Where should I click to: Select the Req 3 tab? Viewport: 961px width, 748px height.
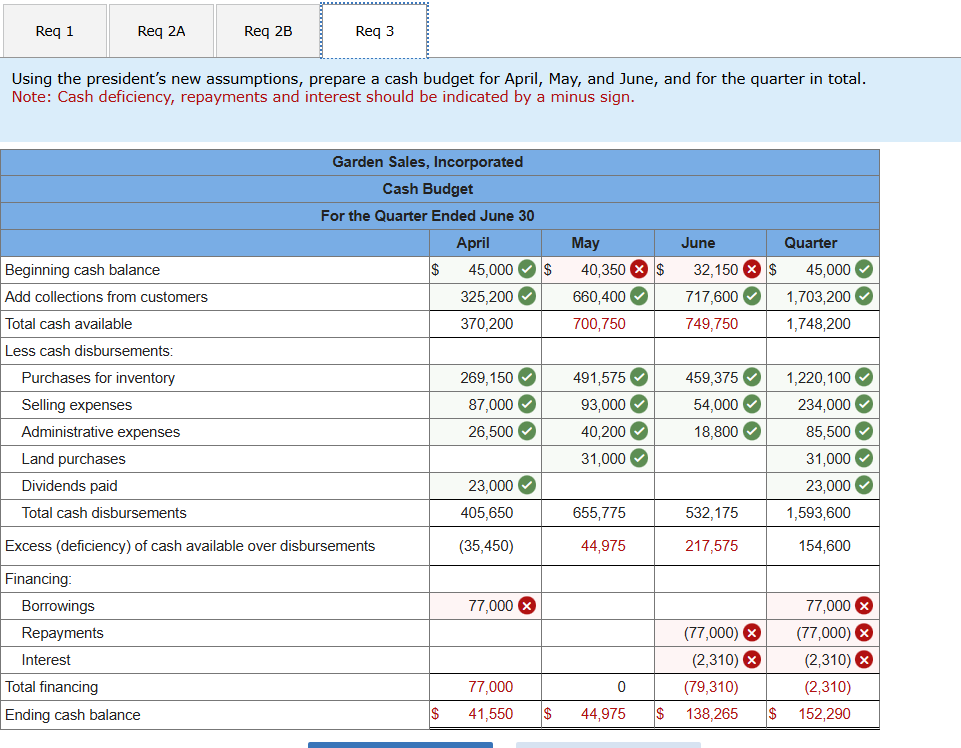click(374, 31)
